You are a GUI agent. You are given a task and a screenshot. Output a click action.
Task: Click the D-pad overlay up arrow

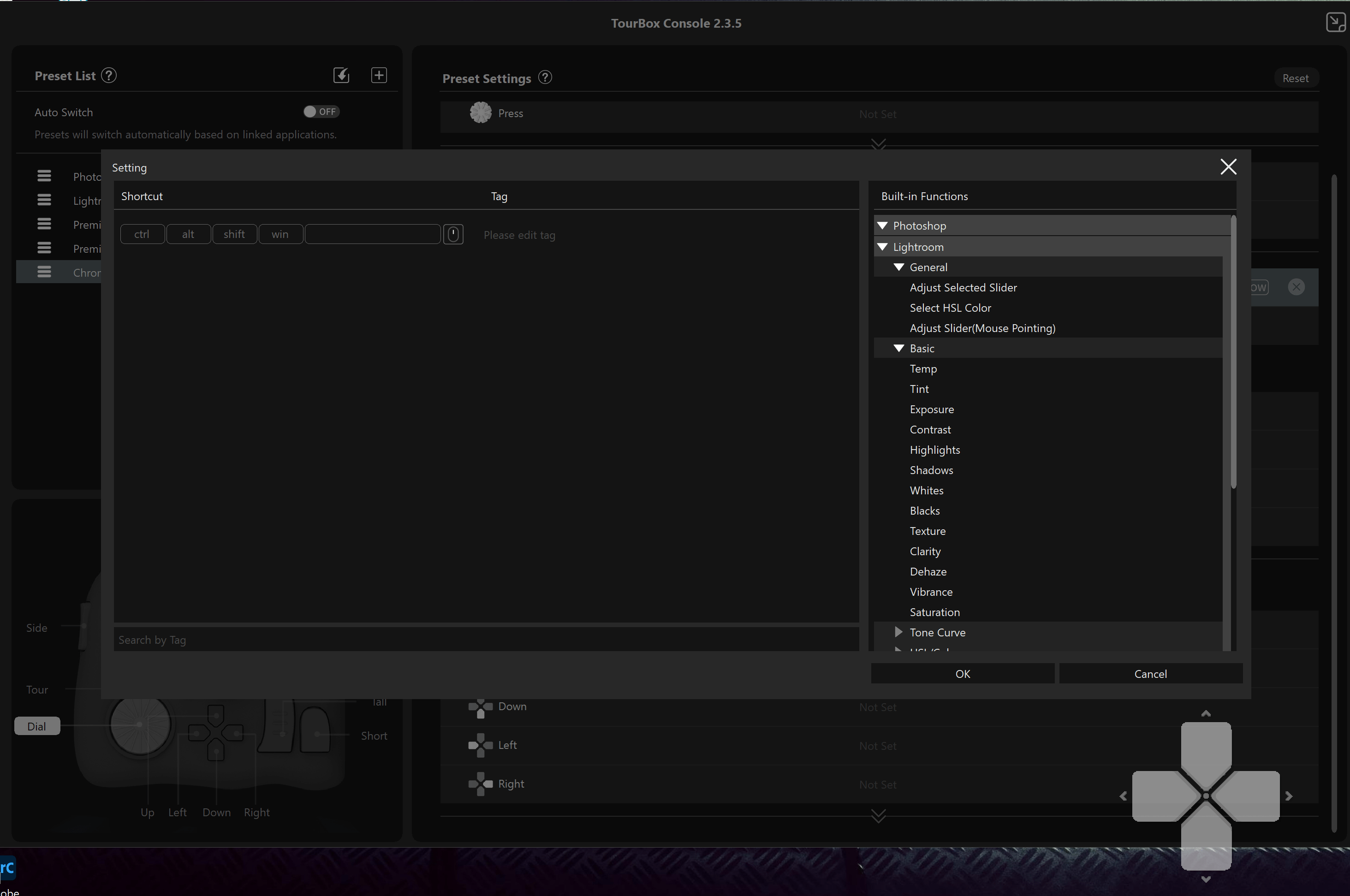pyautogui.click(x=1206, y=713)
